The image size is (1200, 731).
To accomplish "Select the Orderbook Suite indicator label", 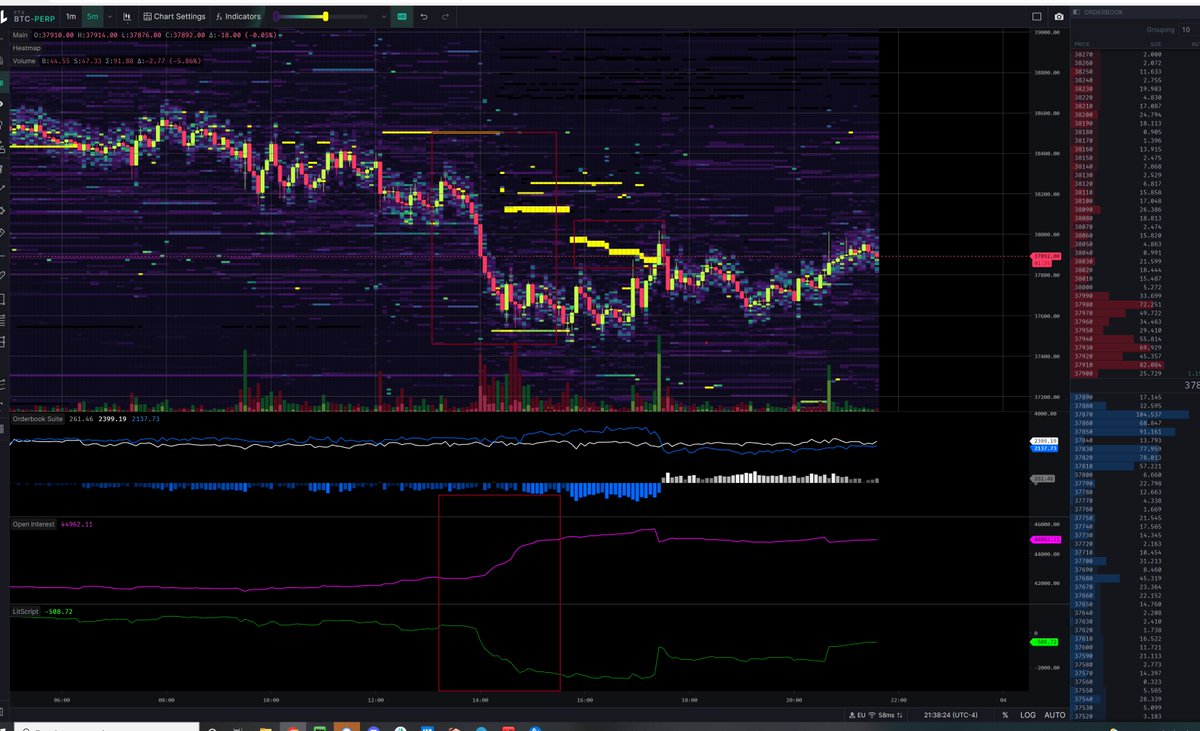I will (39, 419).
